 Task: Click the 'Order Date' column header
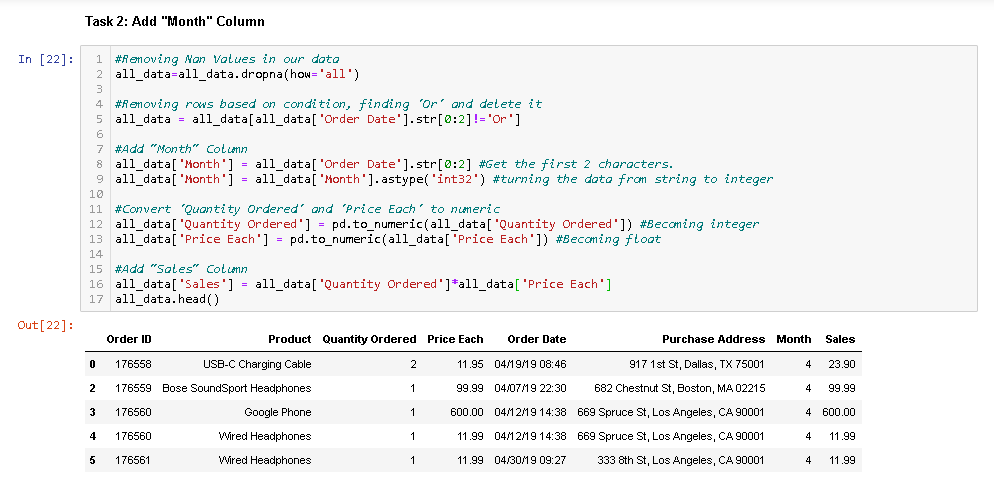[537, 339]
